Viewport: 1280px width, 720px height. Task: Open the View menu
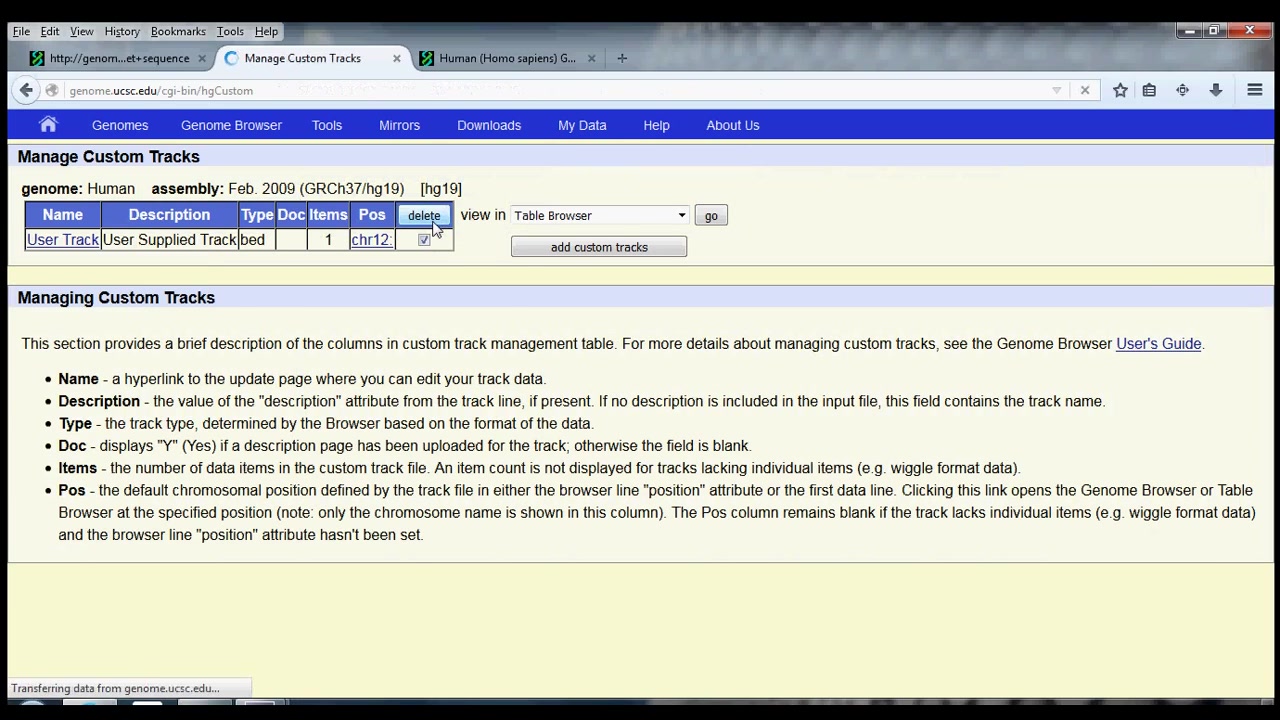[81, 31]
